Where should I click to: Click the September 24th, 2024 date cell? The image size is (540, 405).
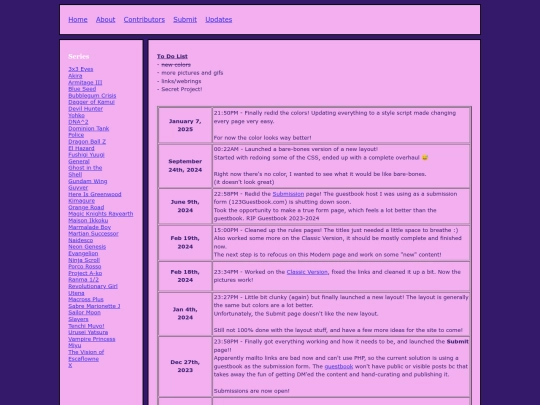(x=185, y=166)
